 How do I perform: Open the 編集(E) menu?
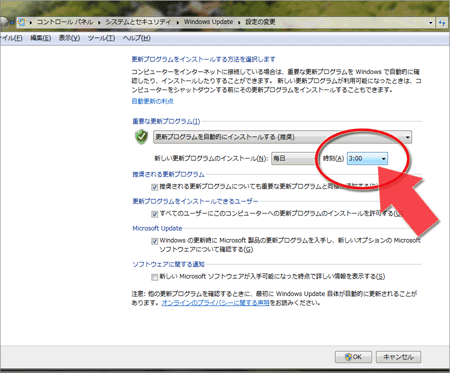coord(41,38)
